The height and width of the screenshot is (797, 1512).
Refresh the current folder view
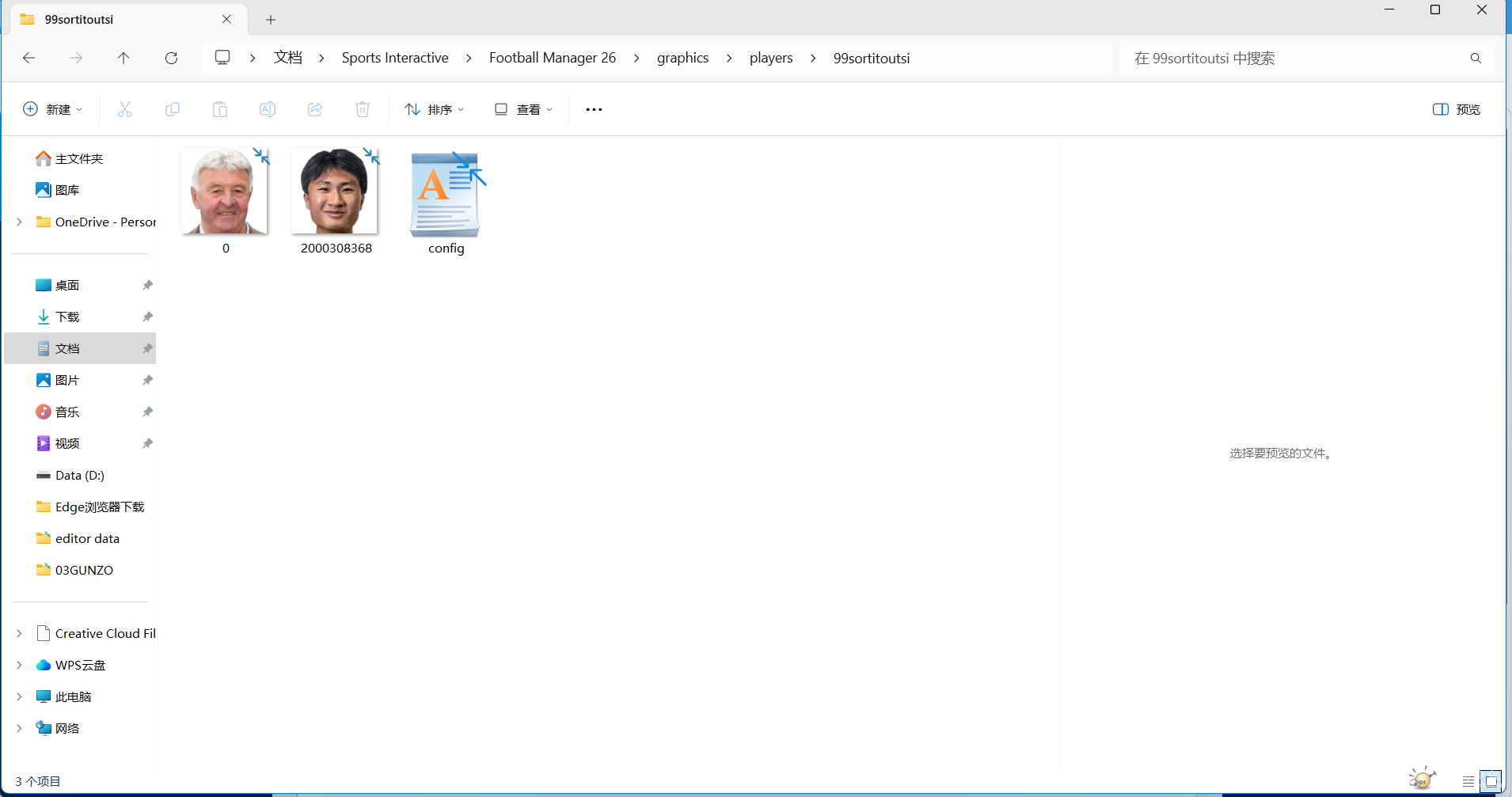tap(171, 58)
